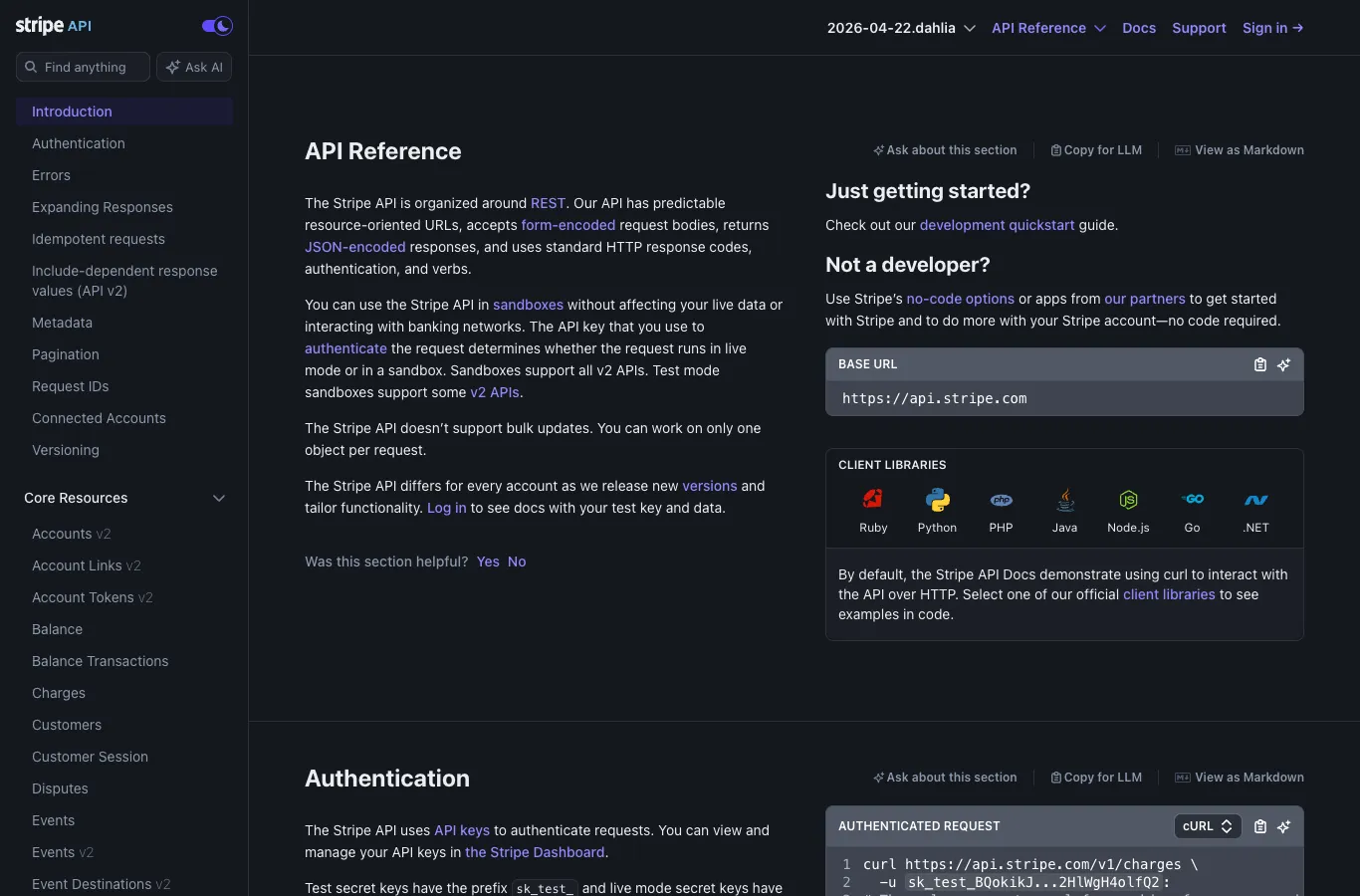Open Account Links v2 resource
The image size is (1360, 896).
coord(87,565)
